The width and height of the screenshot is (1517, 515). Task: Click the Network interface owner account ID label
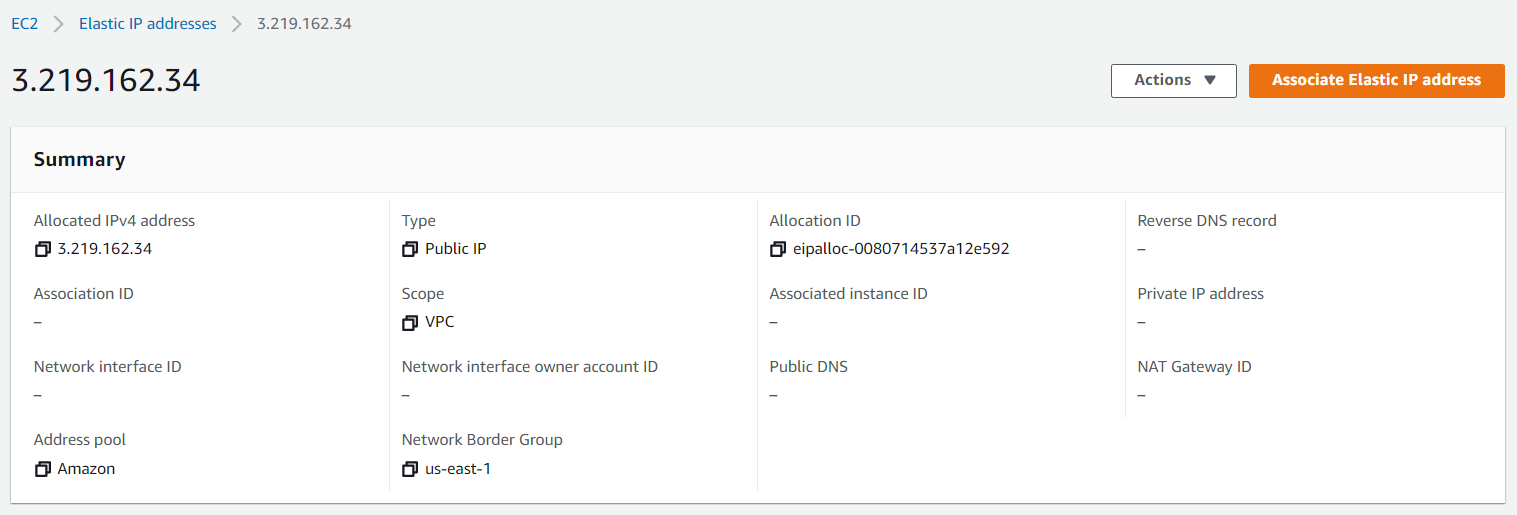(x=530, y=367)
